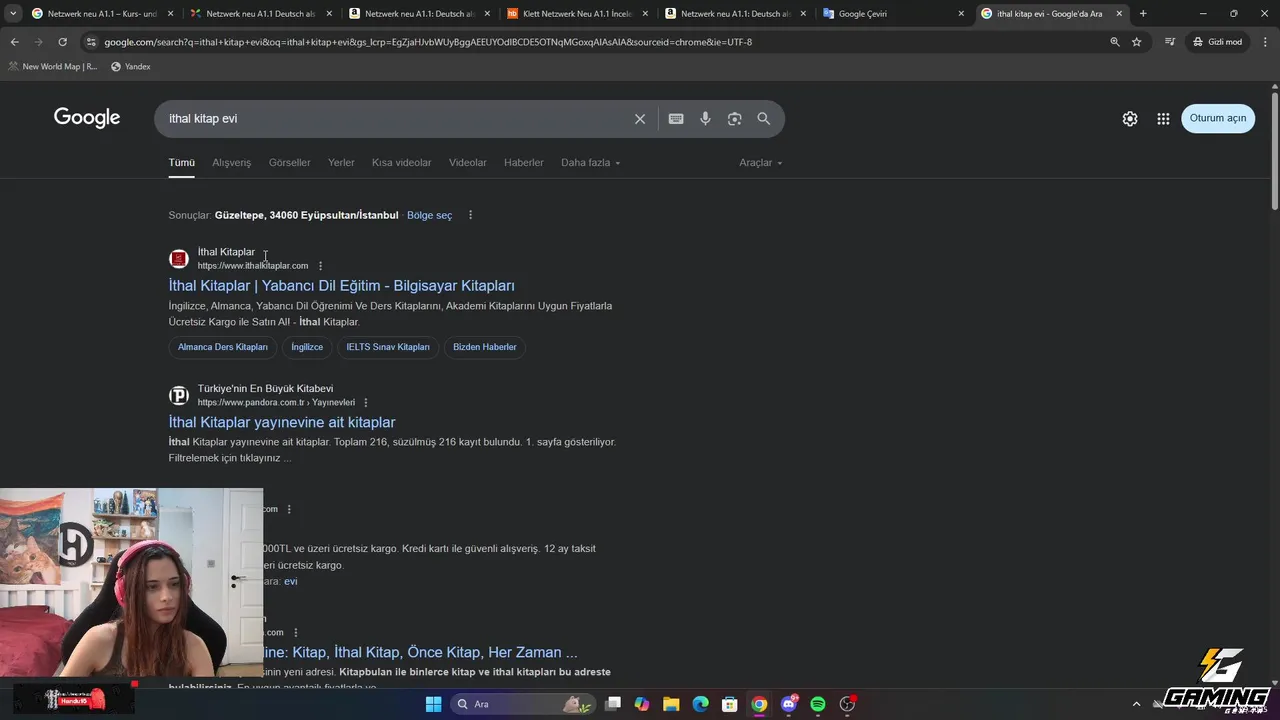Expand the Daha fazla dropdown

point(590,163)
